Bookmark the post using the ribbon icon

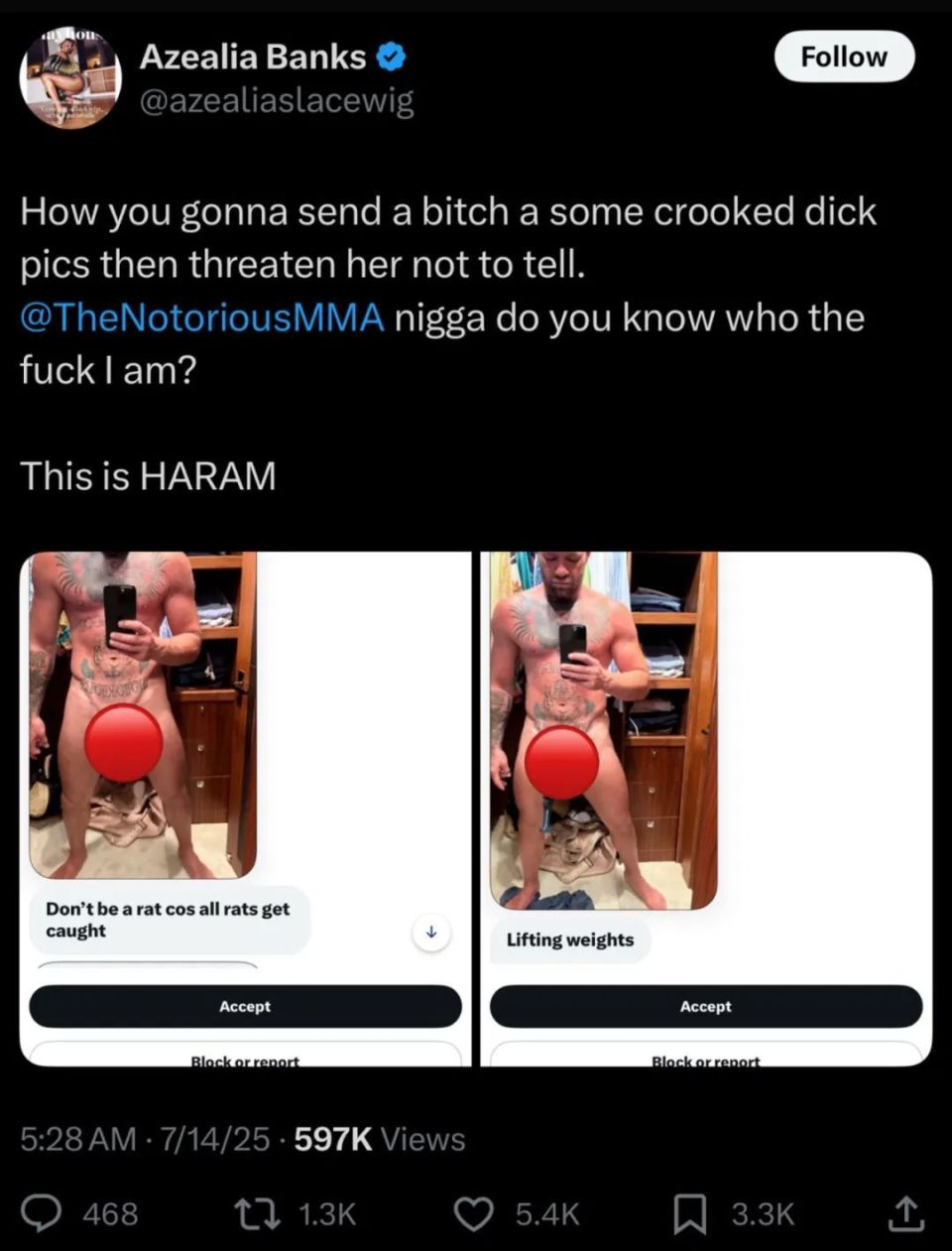pos(690,1213)
